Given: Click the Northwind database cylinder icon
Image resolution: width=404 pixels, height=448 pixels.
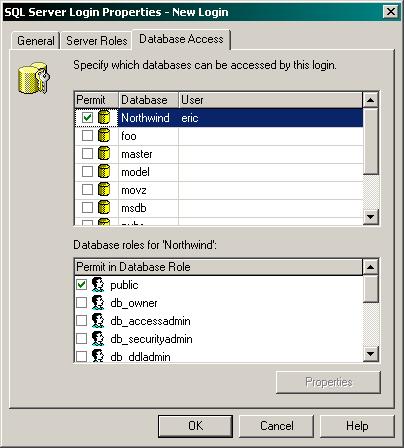Looking at the screenshot, I should tap(104, 117).
